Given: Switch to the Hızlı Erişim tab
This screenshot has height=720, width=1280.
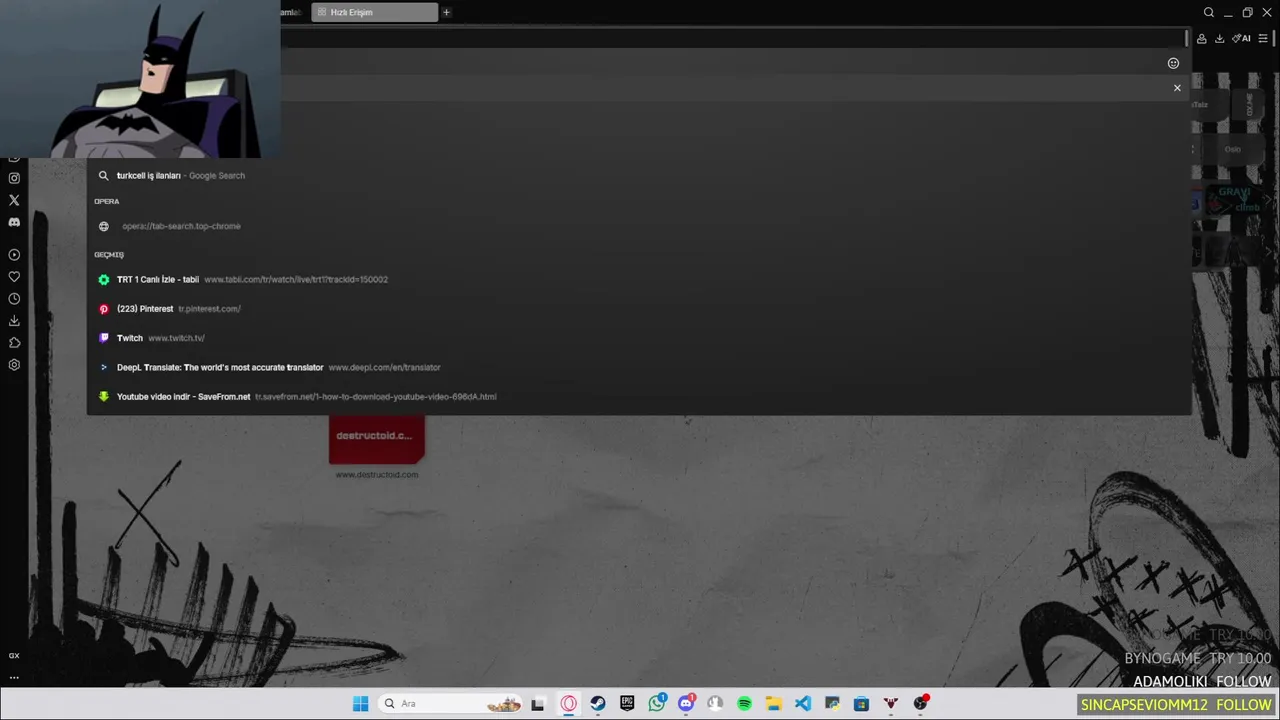Looking at the screenshot, I should click(374, 13).
